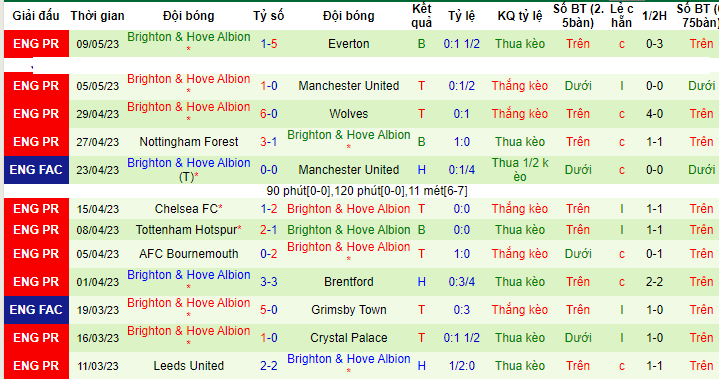
Task: Open the Crystal Palace team link
Action: tap(348, 338)
